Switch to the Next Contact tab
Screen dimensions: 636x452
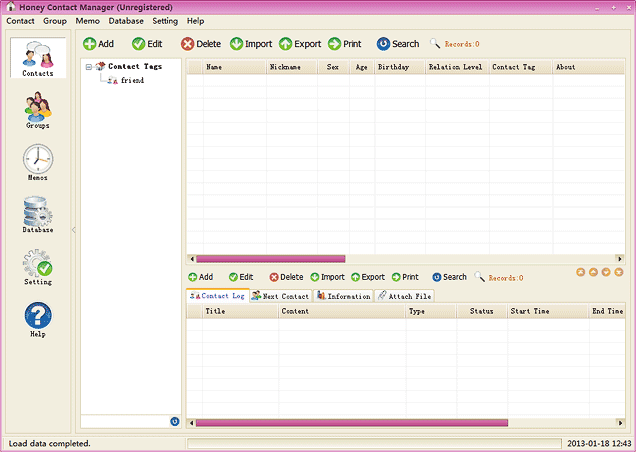click(x=280, y=296)
